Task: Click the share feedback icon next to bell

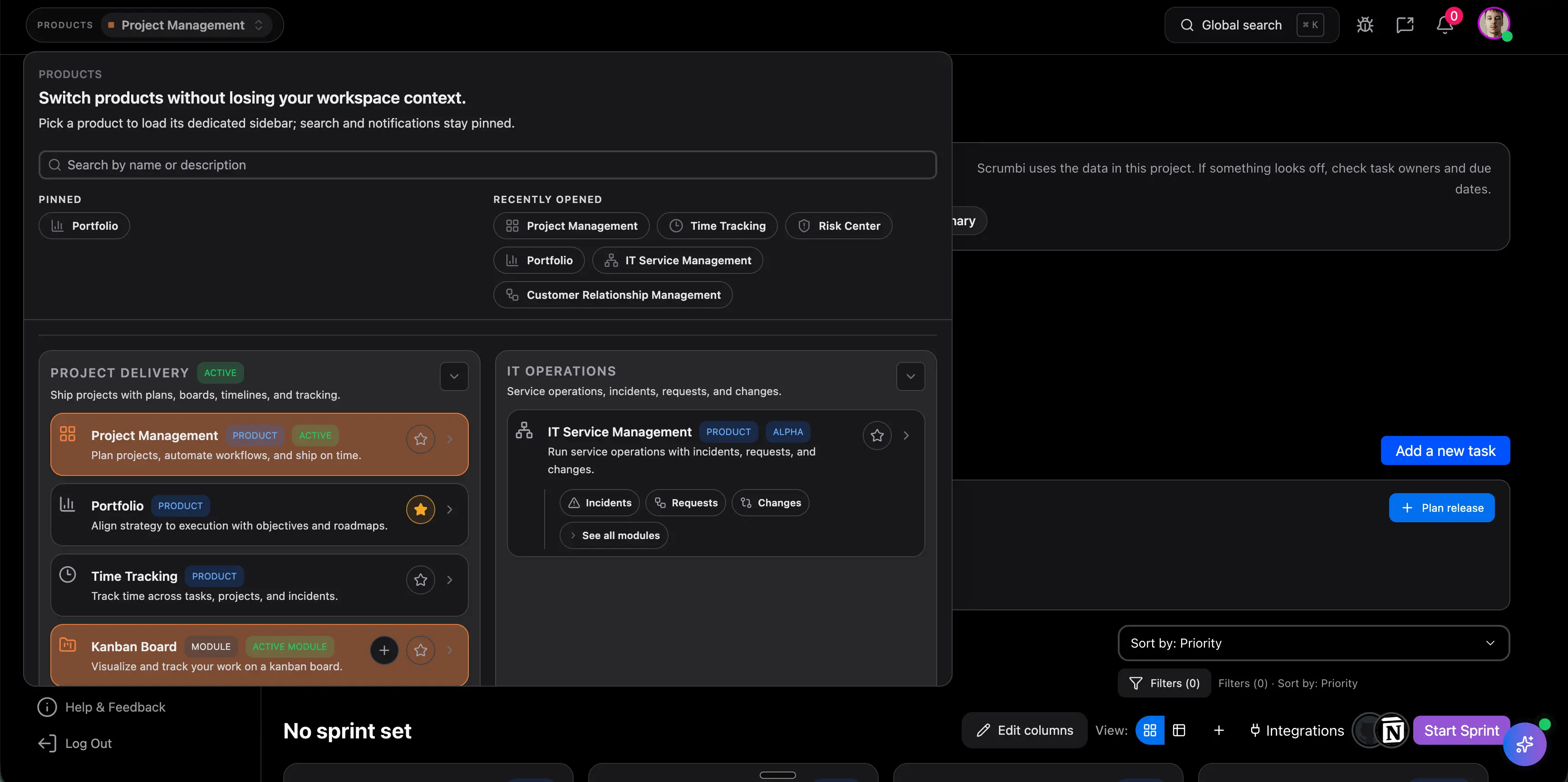Action: pos(1404,25)
